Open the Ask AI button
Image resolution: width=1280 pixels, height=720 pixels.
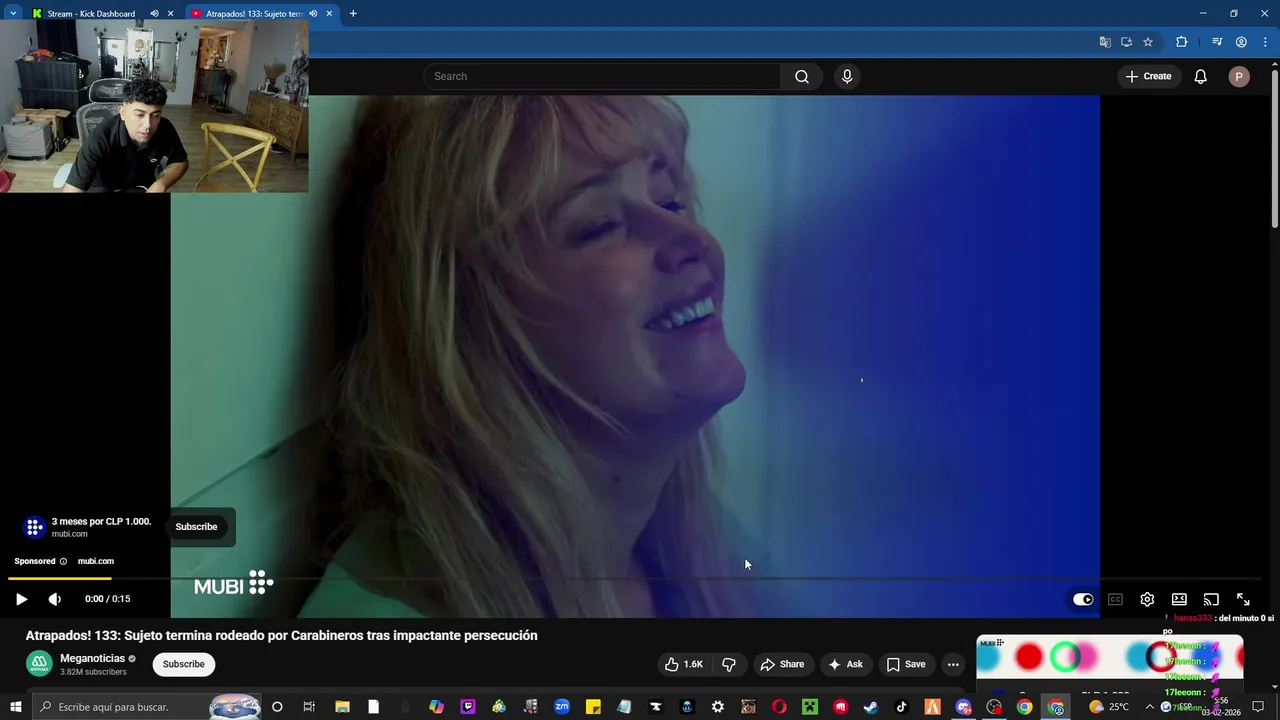tap(846, 664)
